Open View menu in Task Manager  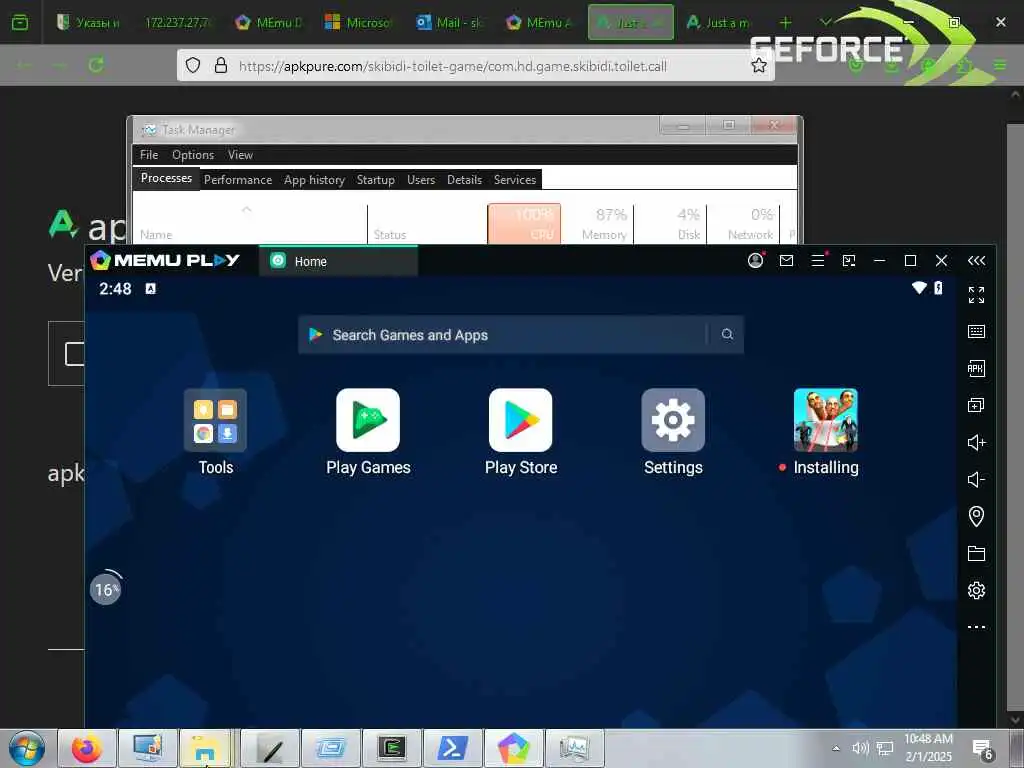[x=240, y=155]
